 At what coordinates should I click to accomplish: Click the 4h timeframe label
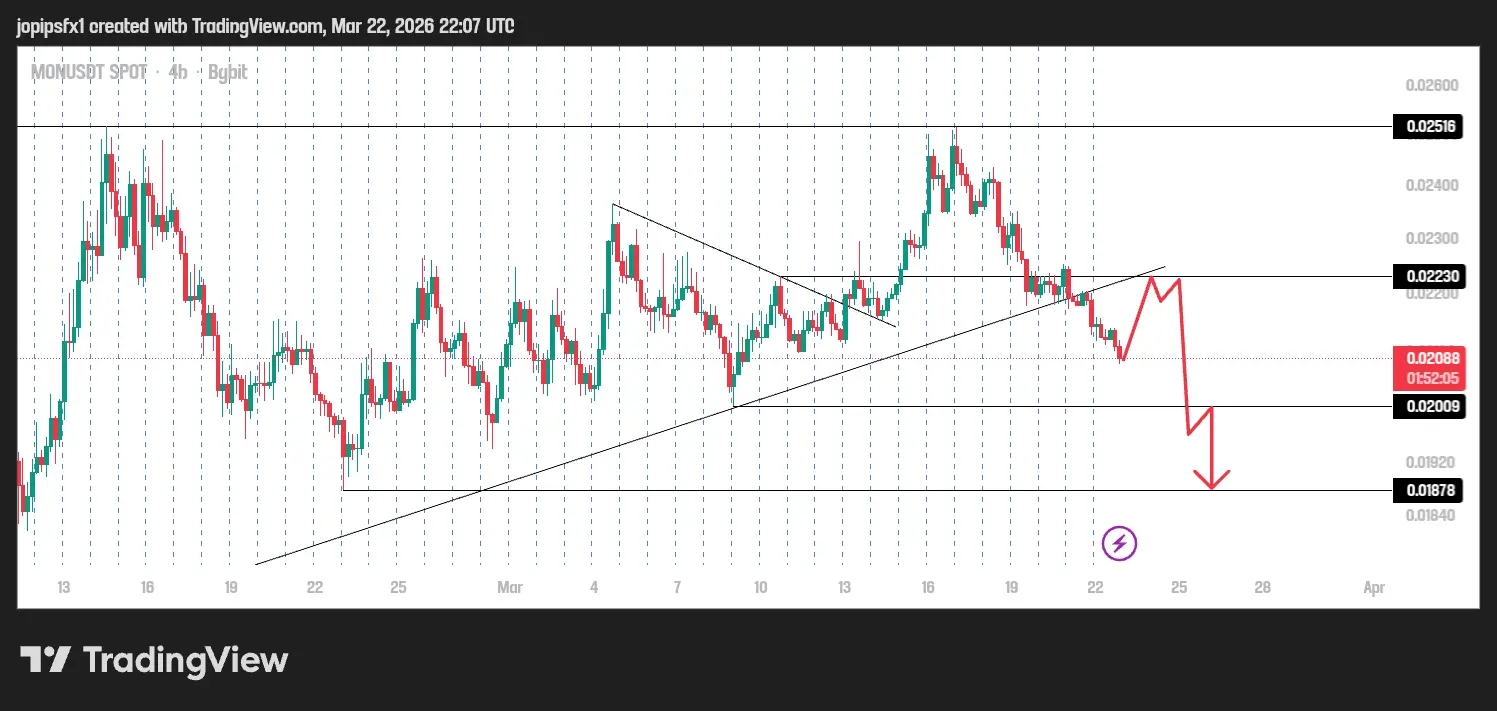pos(180,72)
